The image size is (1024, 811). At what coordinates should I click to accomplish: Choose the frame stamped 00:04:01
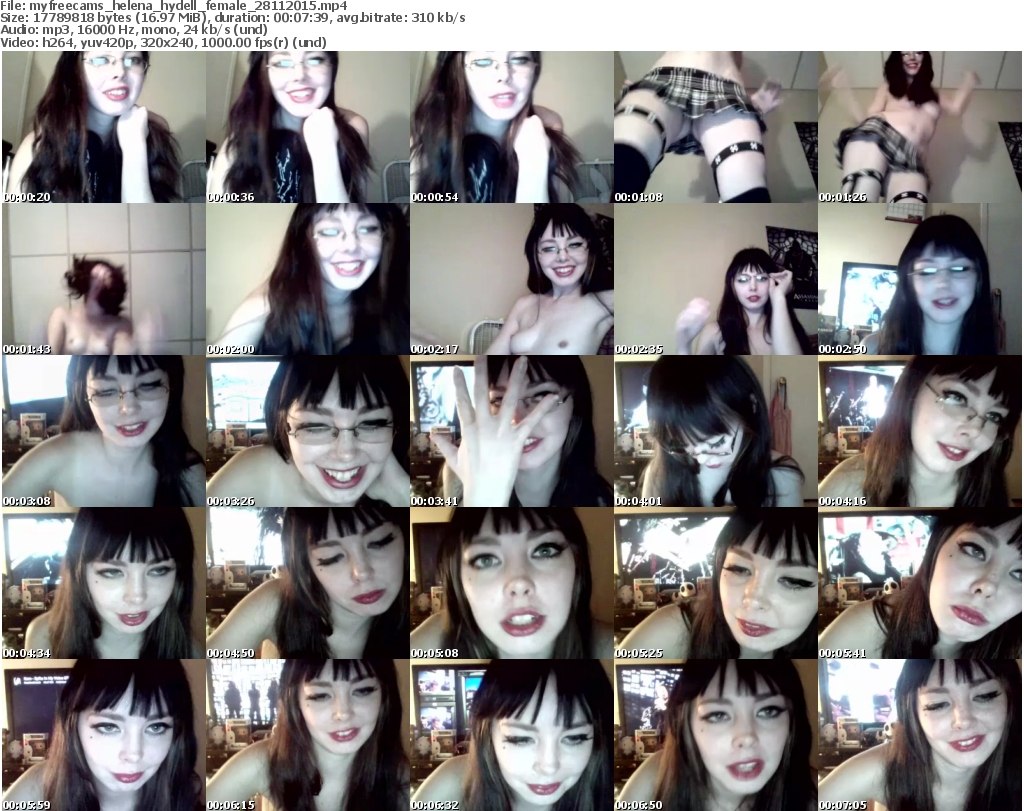point(716,432)
